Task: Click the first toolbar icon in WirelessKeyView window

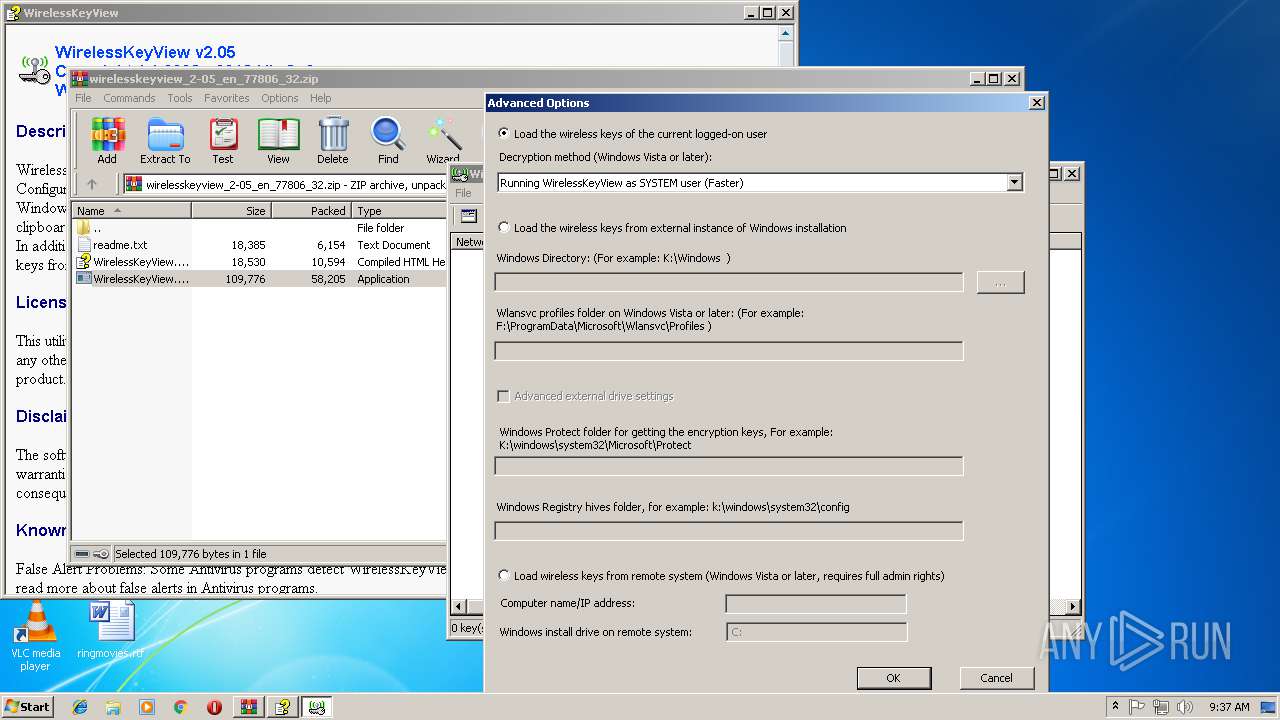Action: [469, 216]
